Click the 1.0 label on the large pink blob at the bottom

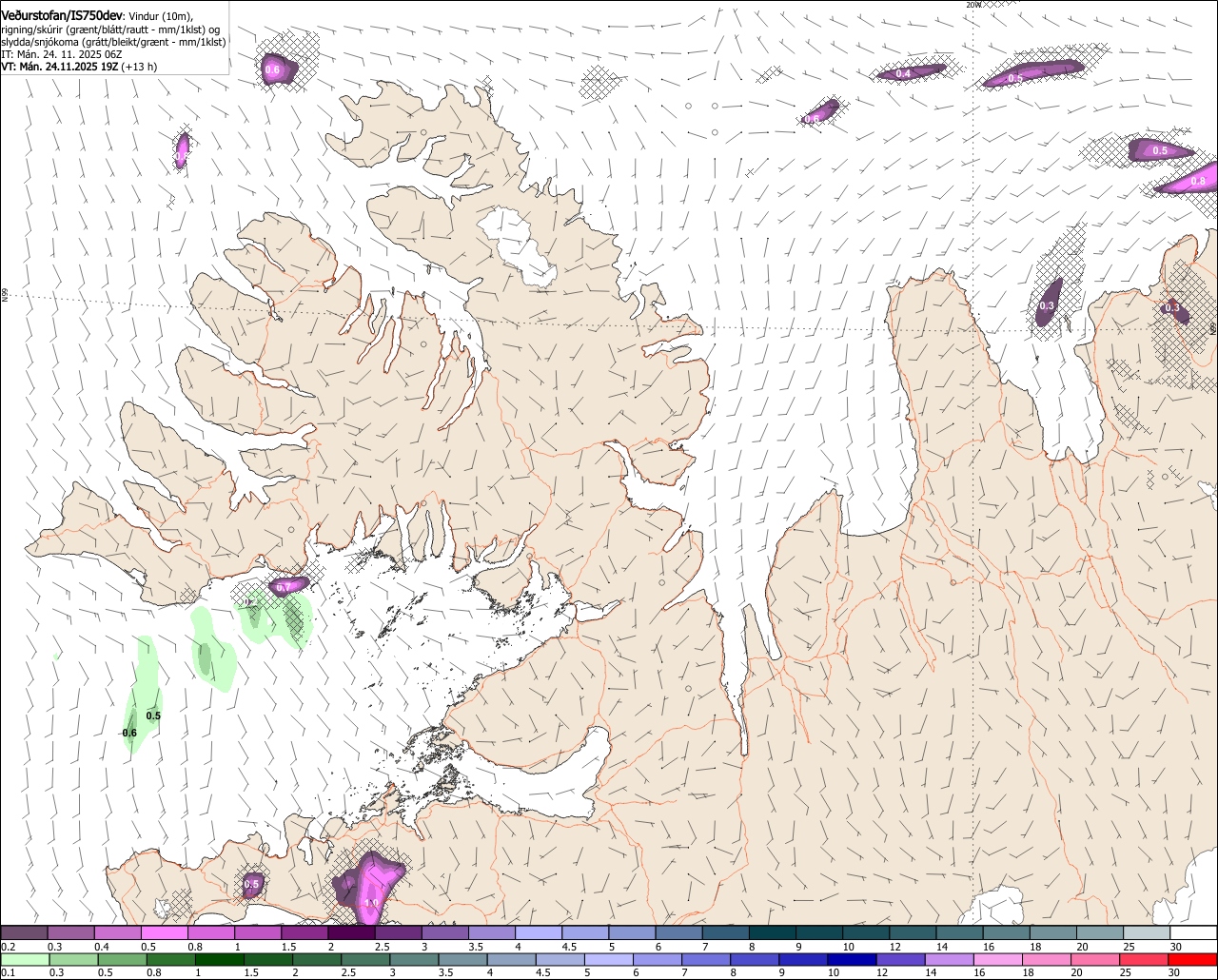[372, 904]
